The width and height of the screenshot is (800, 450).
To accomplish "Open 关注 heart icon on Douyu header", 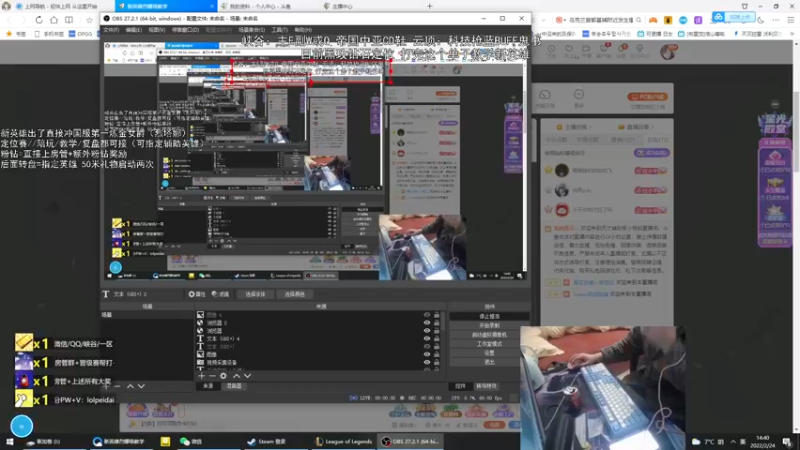I will pyautogui.click(x=568, y=51).
